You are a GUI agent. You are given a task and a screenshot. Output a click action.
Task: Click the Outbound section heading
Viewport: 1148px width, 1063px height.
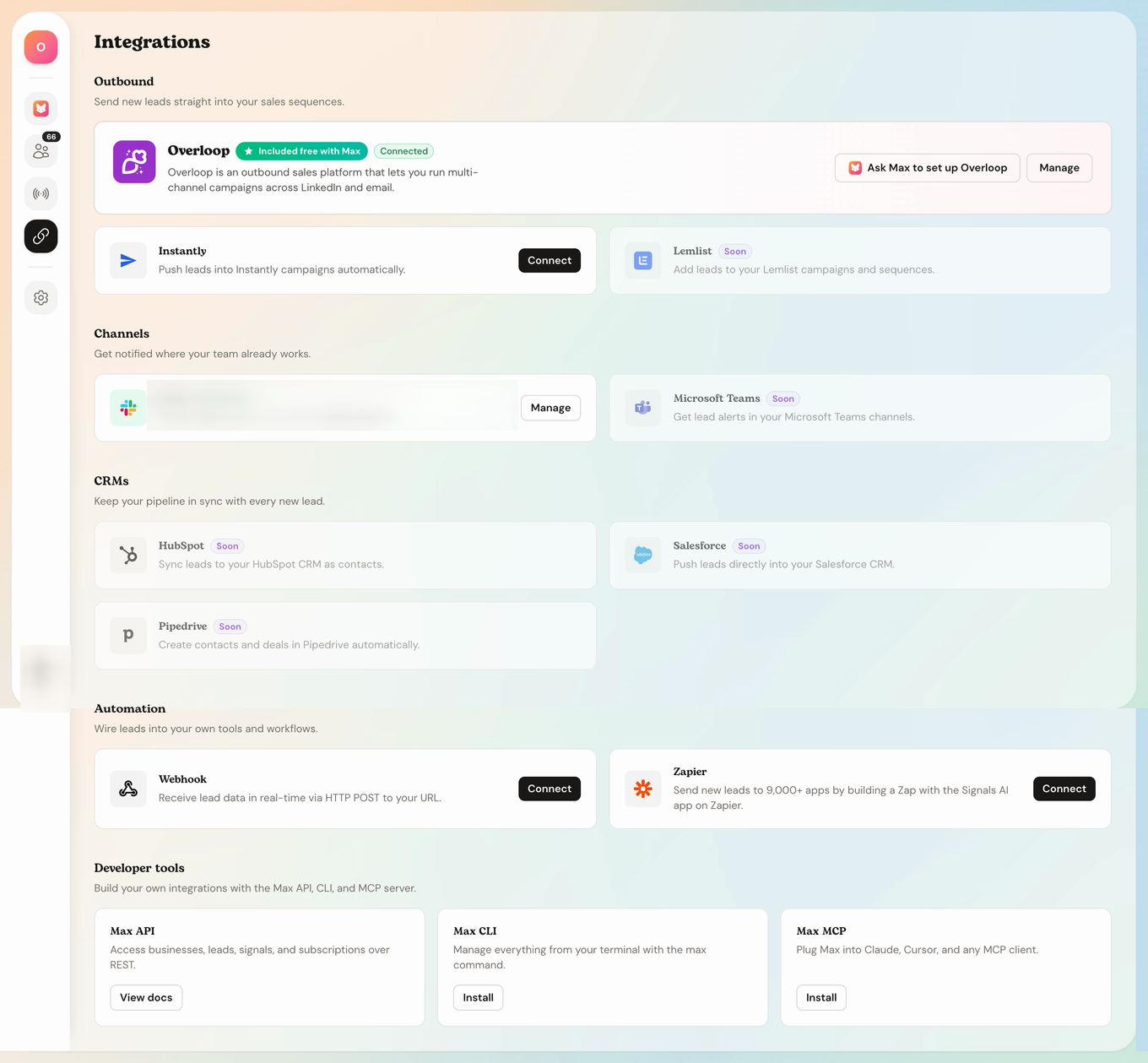point(124,81)
